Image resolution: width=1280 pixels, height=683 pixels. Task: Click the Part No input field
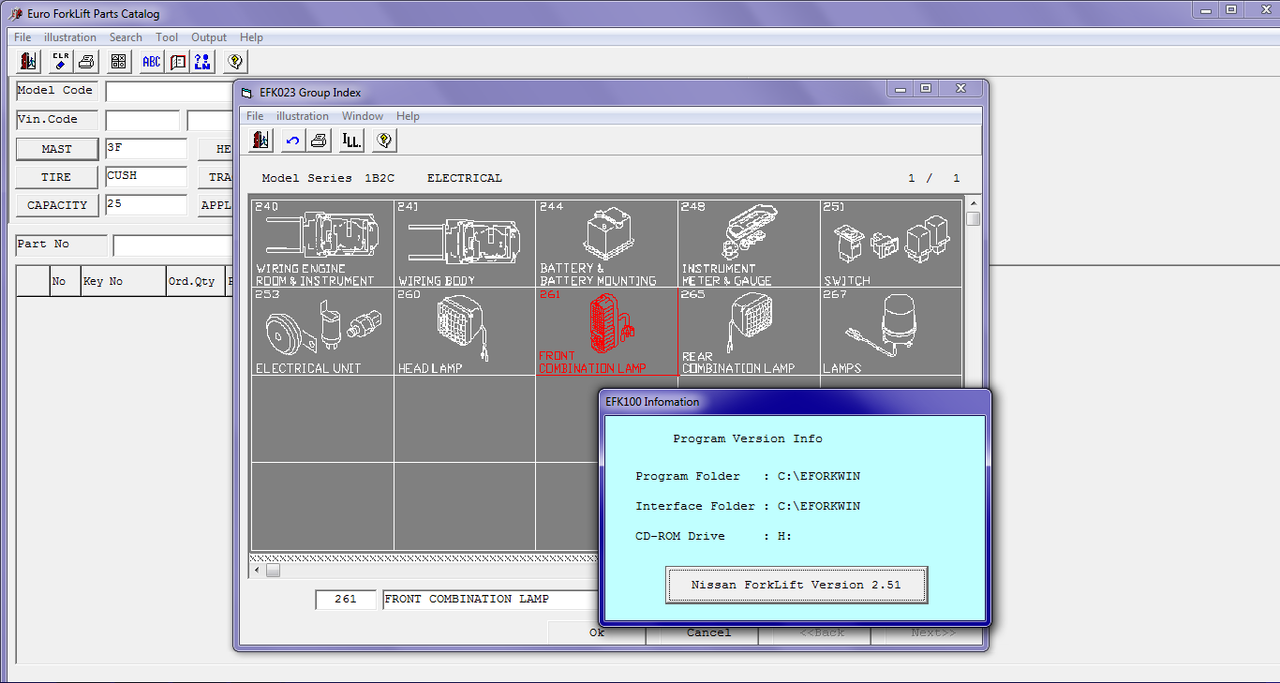click(174, 245)
